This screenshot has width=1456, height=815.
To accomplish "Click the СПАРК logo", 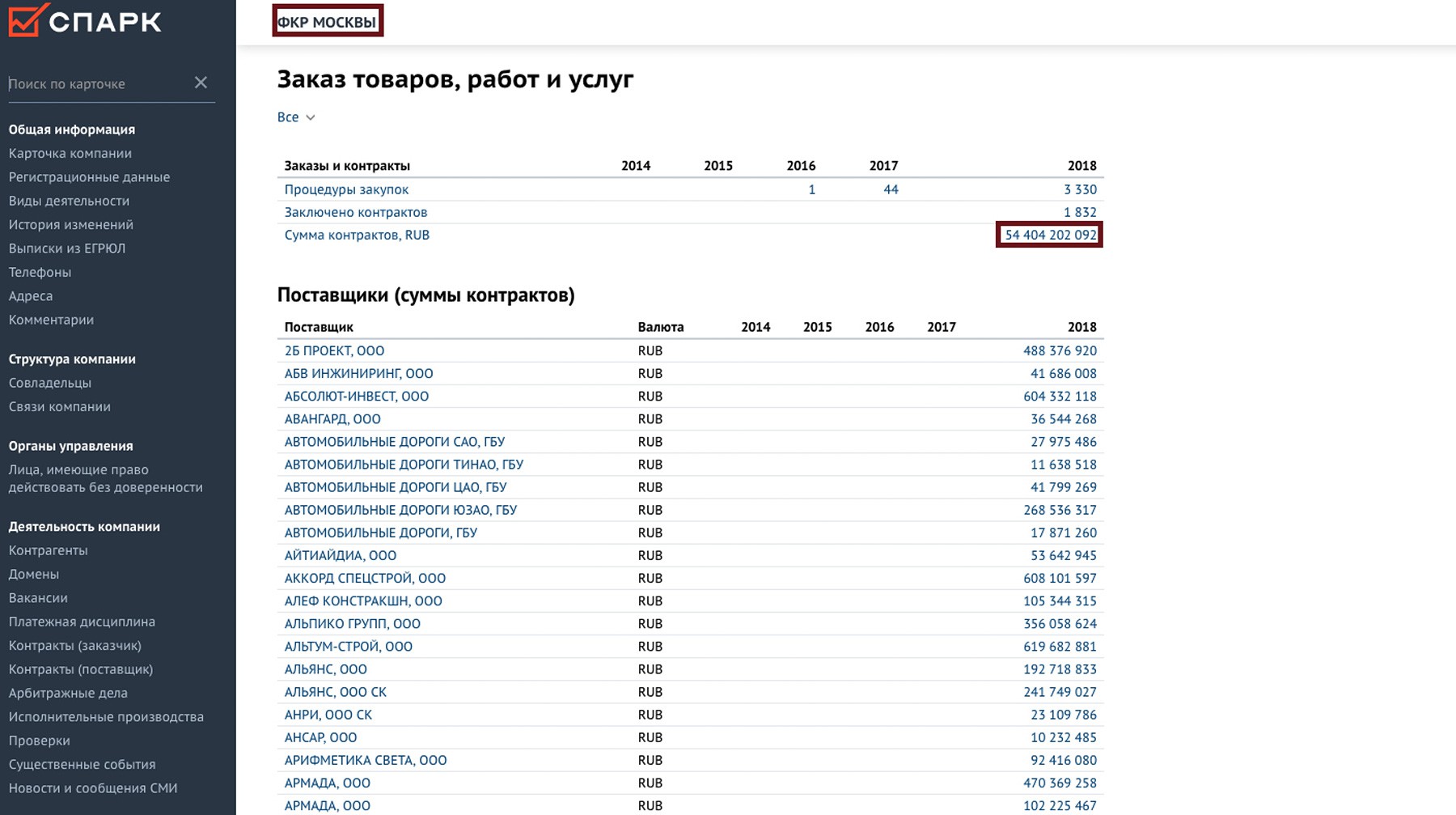I will (x=85, y=20).
